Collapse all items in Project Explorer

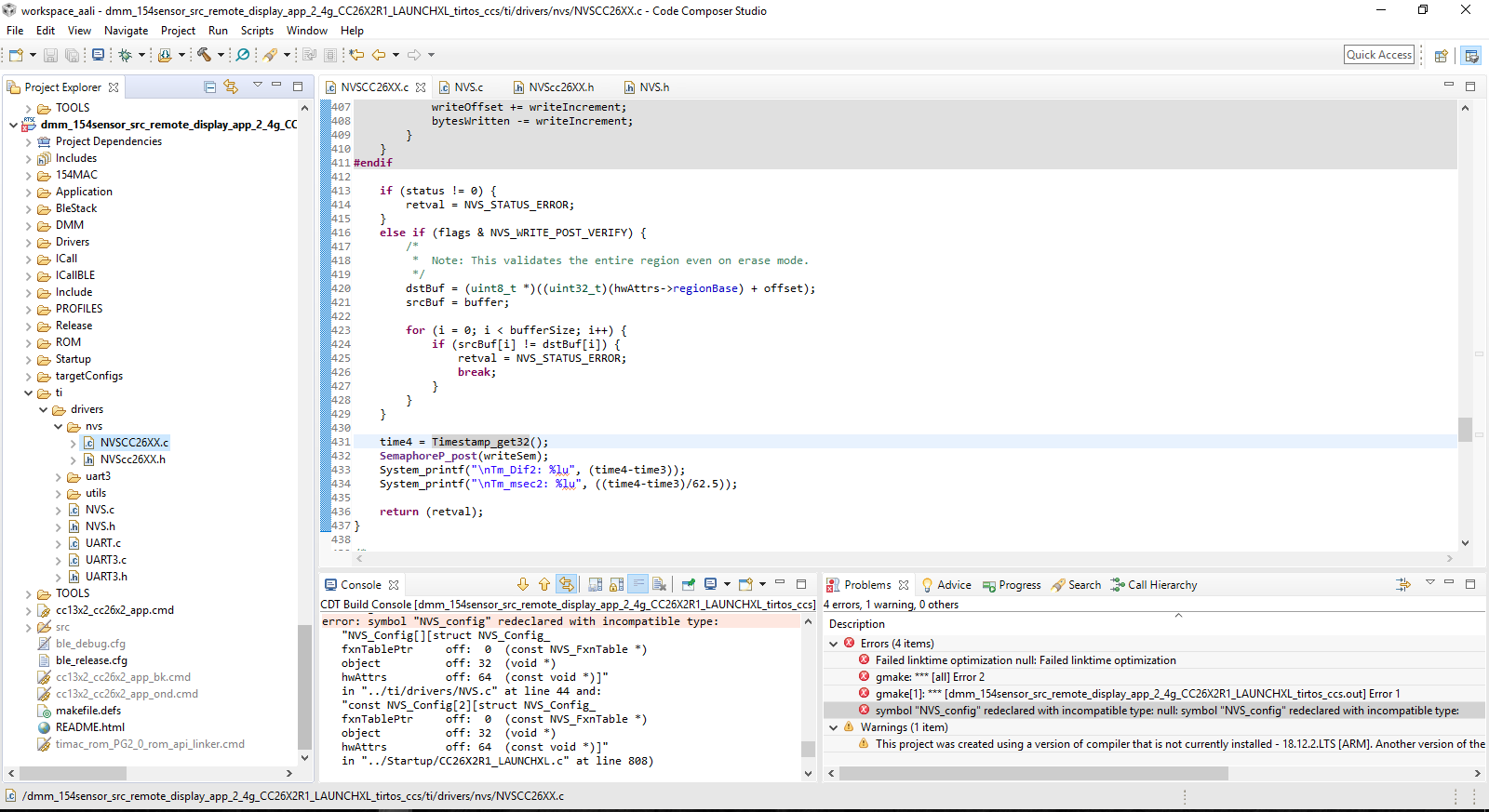(x=210, y=87)
